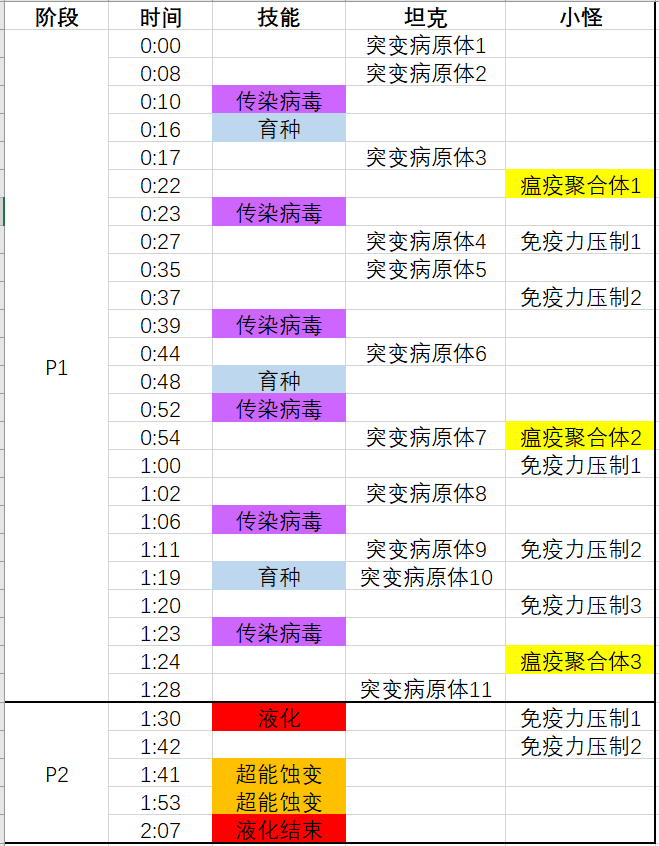Screen dimensions: 659x846
Task: Click the 免疫力压制3 cell
Action: pos(581,605)
